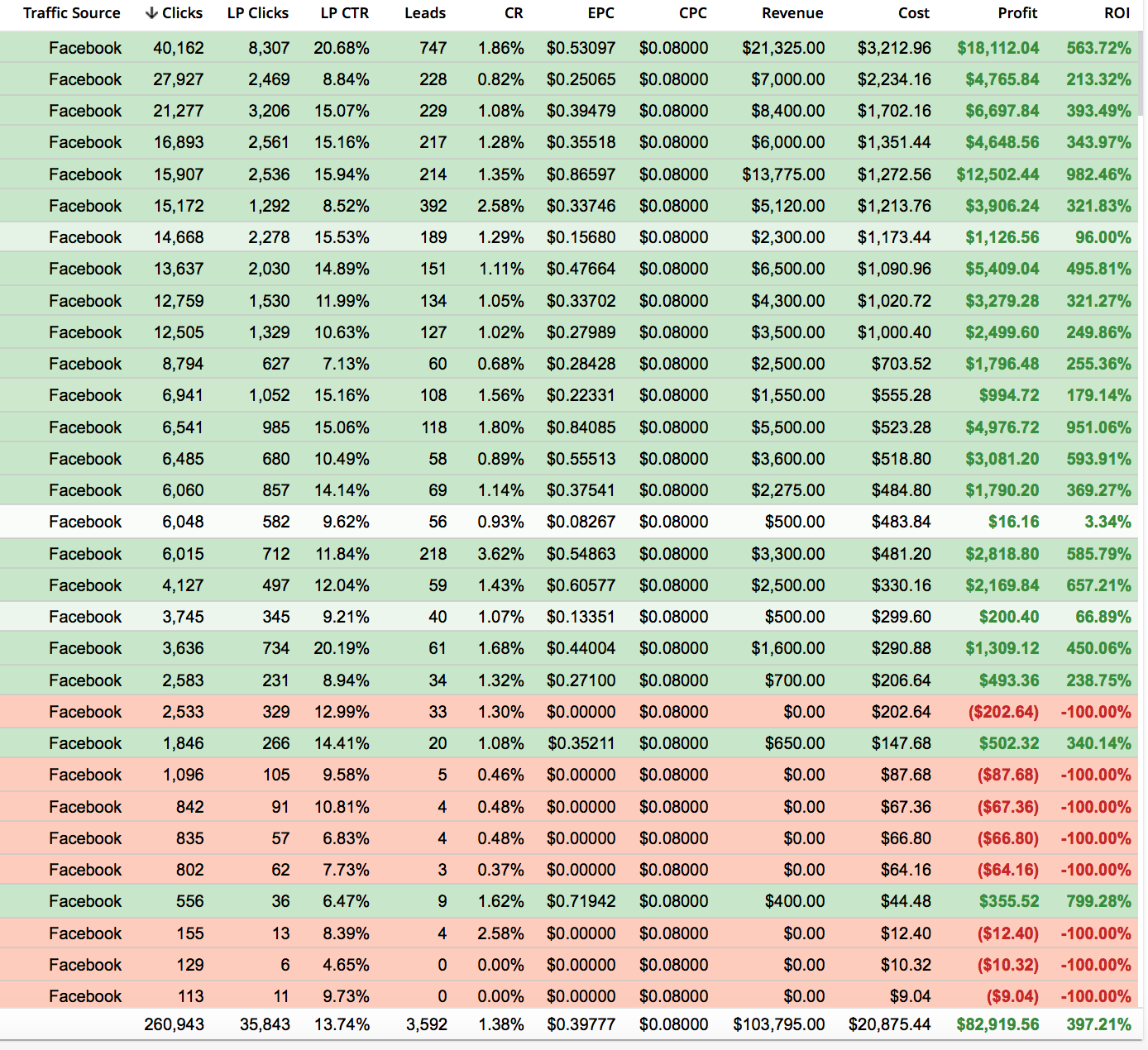Select the cost cell $1,020.72
The height and width of the screenshot is (1050, 1148).
(x=894, y=301)
